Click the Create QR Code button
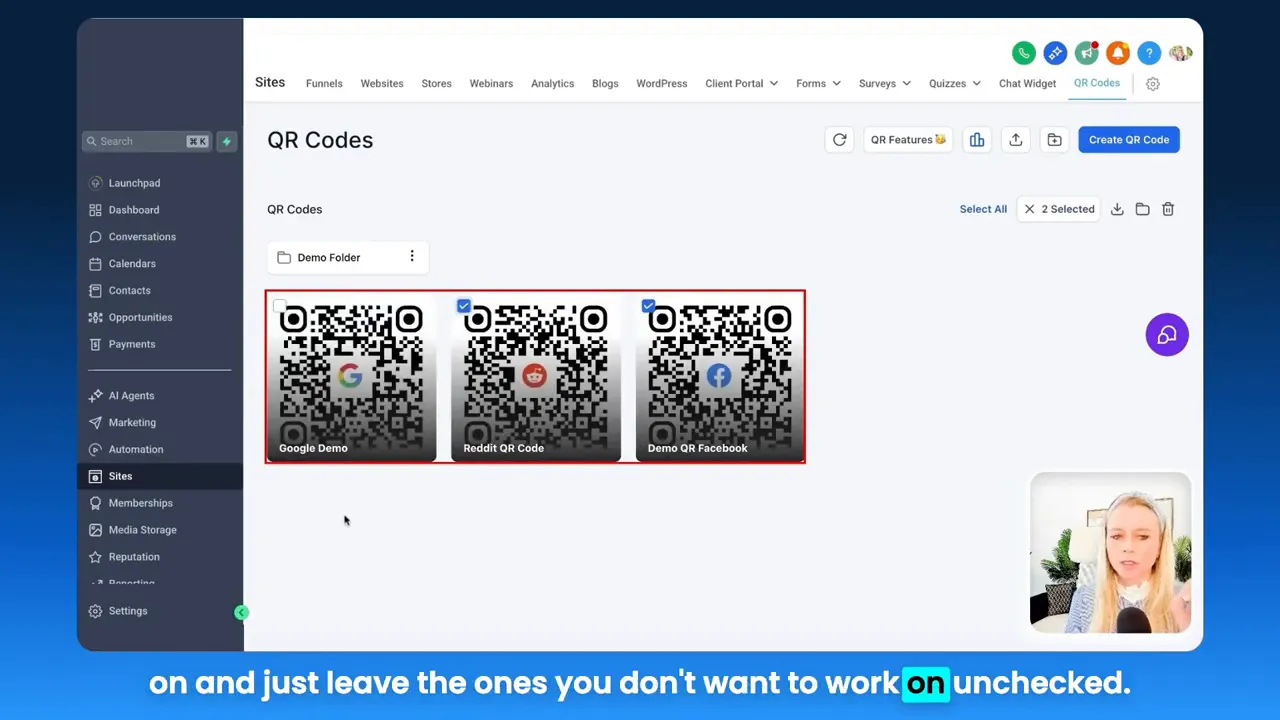Screen dimensions: 1280x720 (x=1129, y=140)
